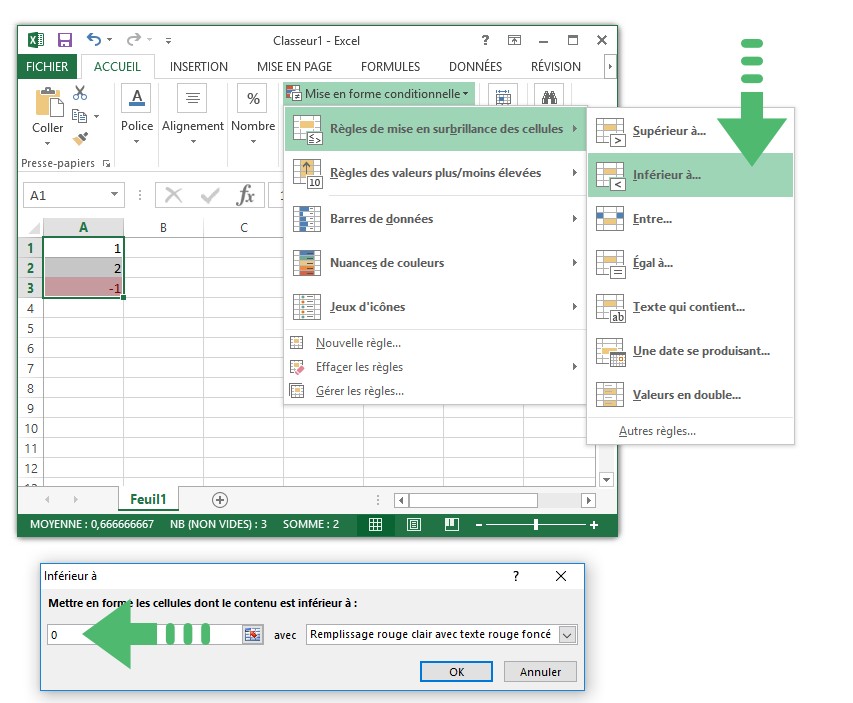Open the Name Box dropdown arrow
The image size is (853, 703).
pyautogui.click(x=114, y=195)
